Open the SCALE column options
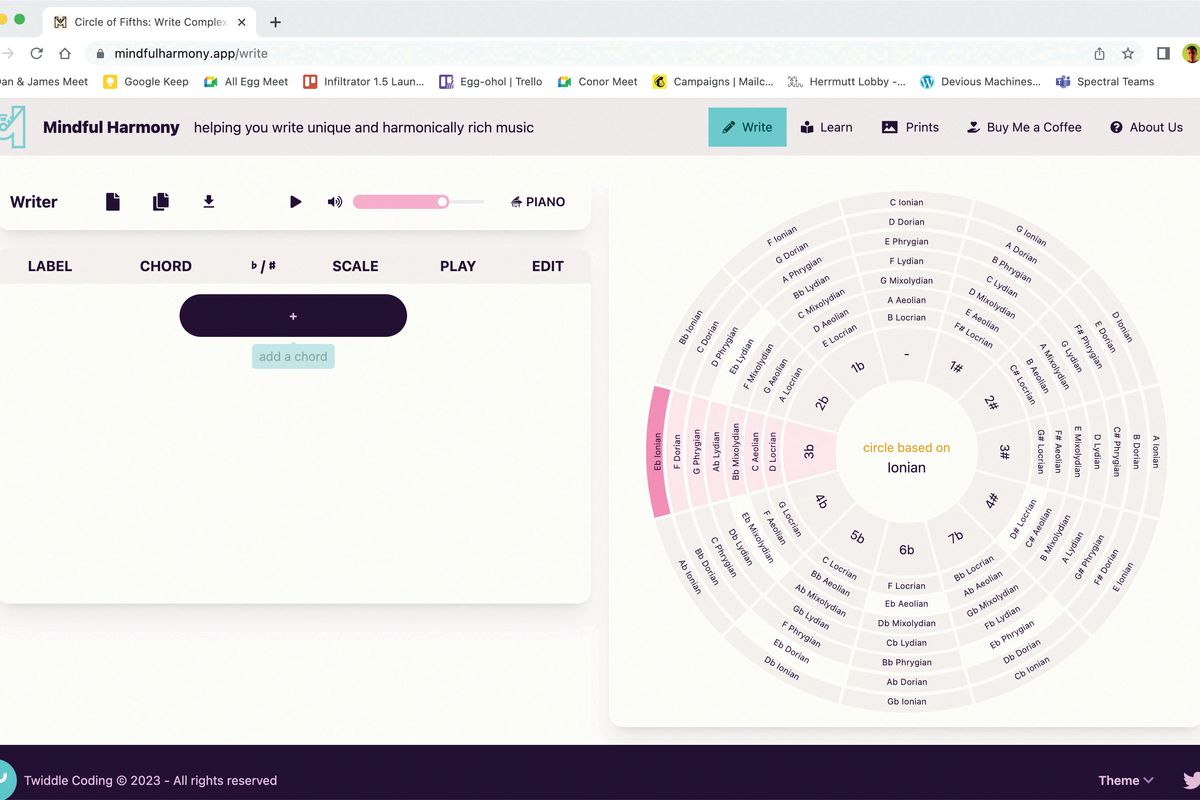The image size is (1200, 800). click(x=355, y=266)
